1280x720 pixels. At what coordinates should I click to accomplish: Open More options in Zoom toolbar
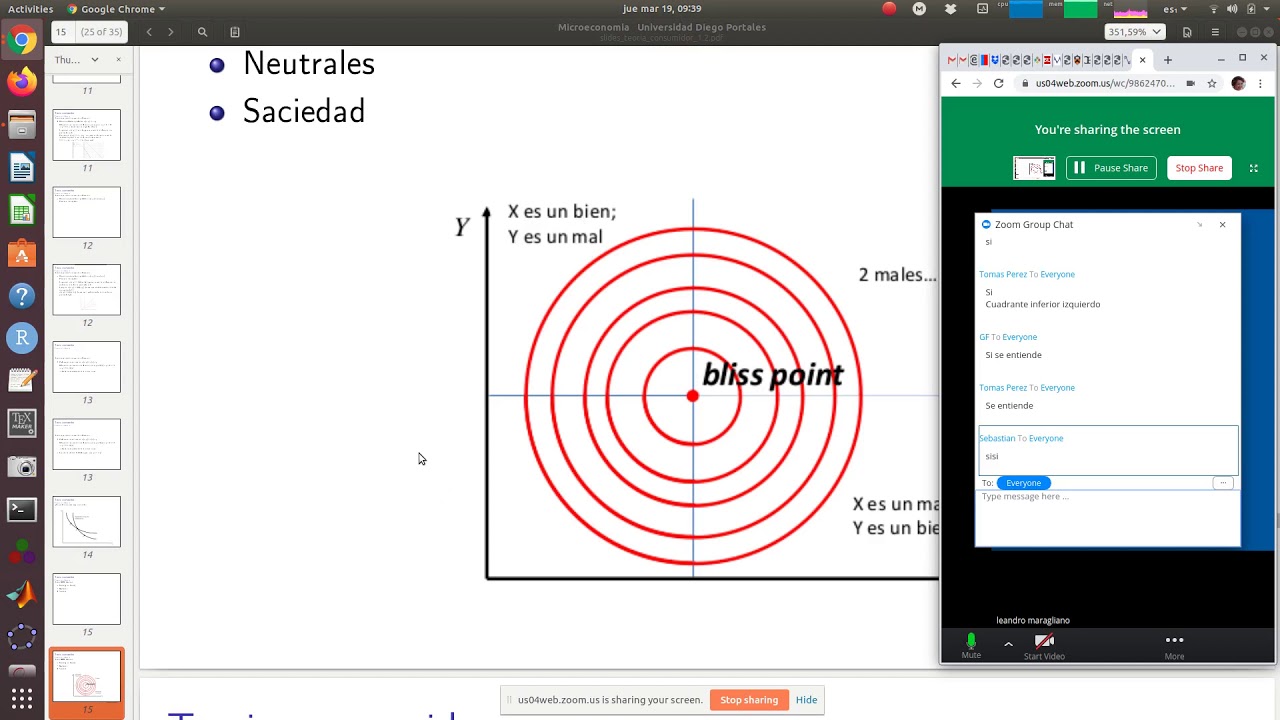[1174, 646]
